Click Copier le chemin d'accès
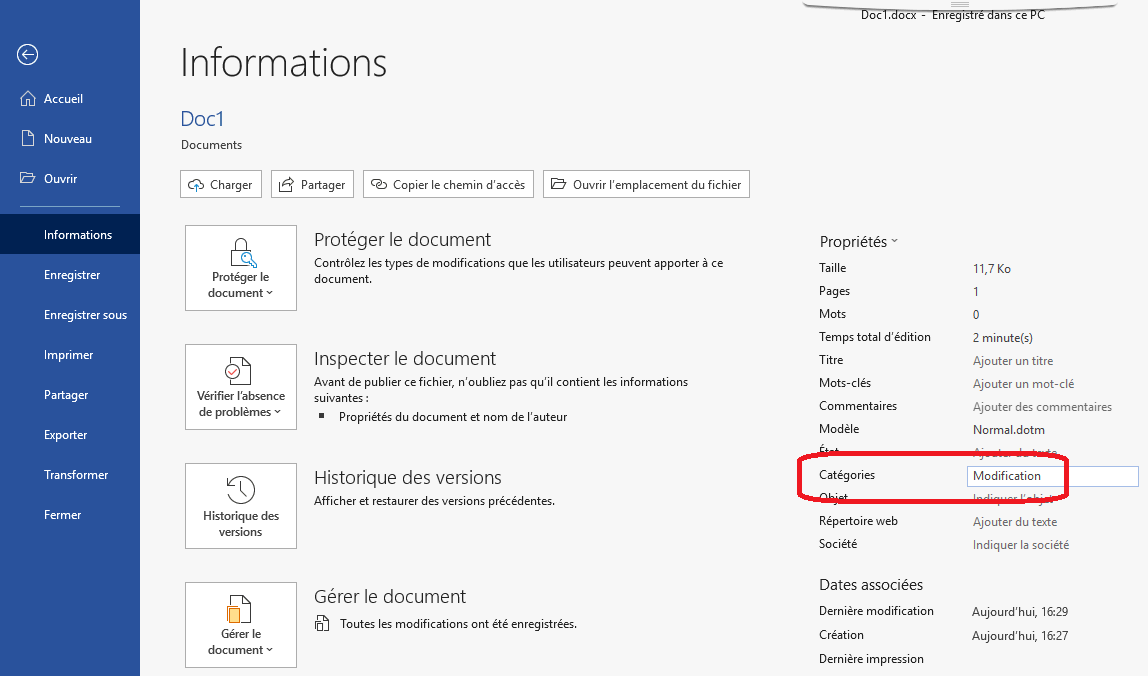Screen dimensions: 1148x676 448,185
